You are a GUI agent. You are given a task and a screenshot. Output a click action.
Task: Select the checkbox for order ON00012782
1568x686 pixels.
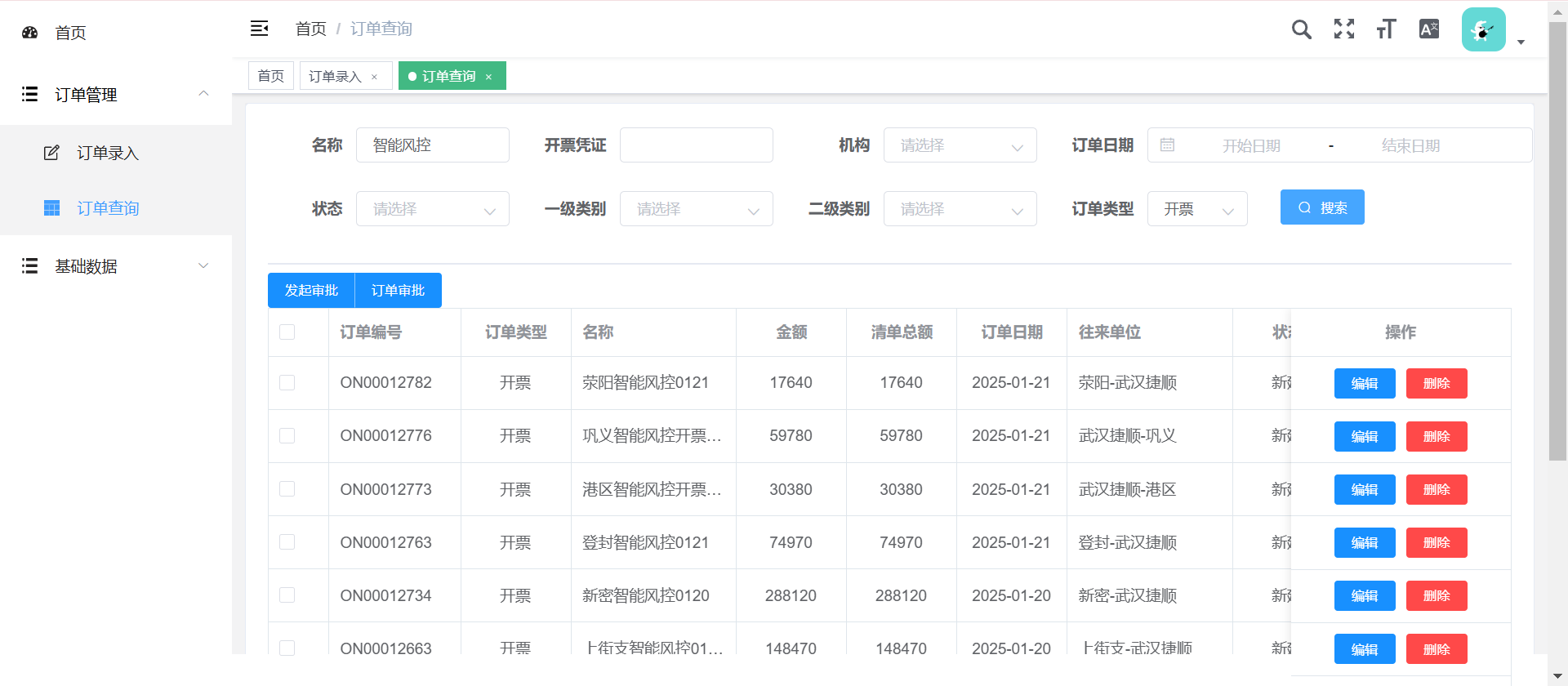[287, 383]
